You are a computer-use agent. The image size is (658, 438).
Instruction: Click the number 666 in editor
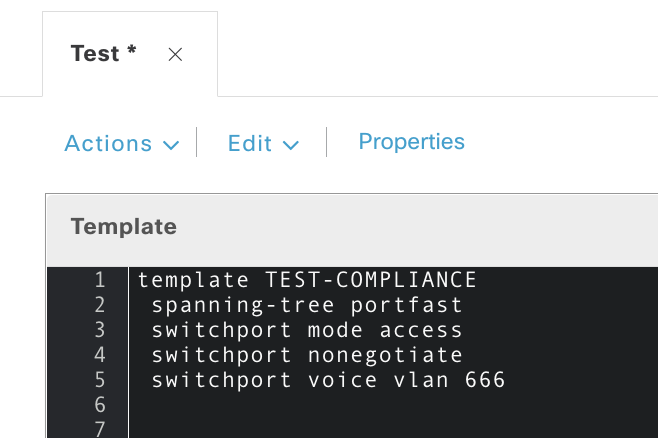click(x=484, y=380)
